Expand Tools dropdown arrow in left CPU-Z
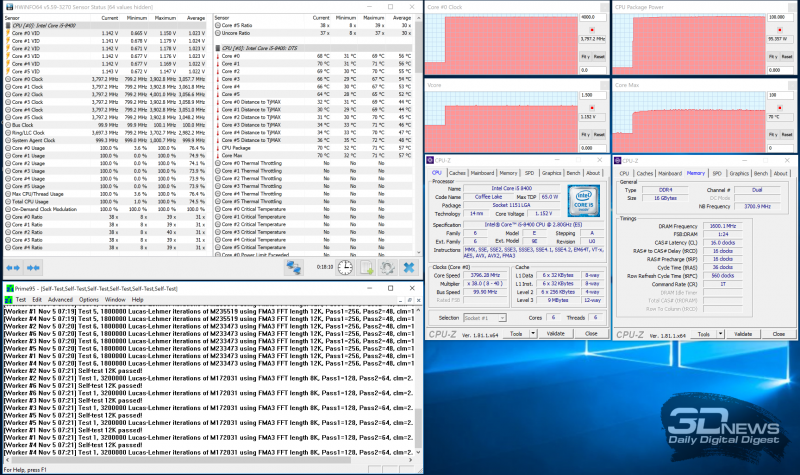This screenshot has height=475, width=800. click(x=533, y=334)
